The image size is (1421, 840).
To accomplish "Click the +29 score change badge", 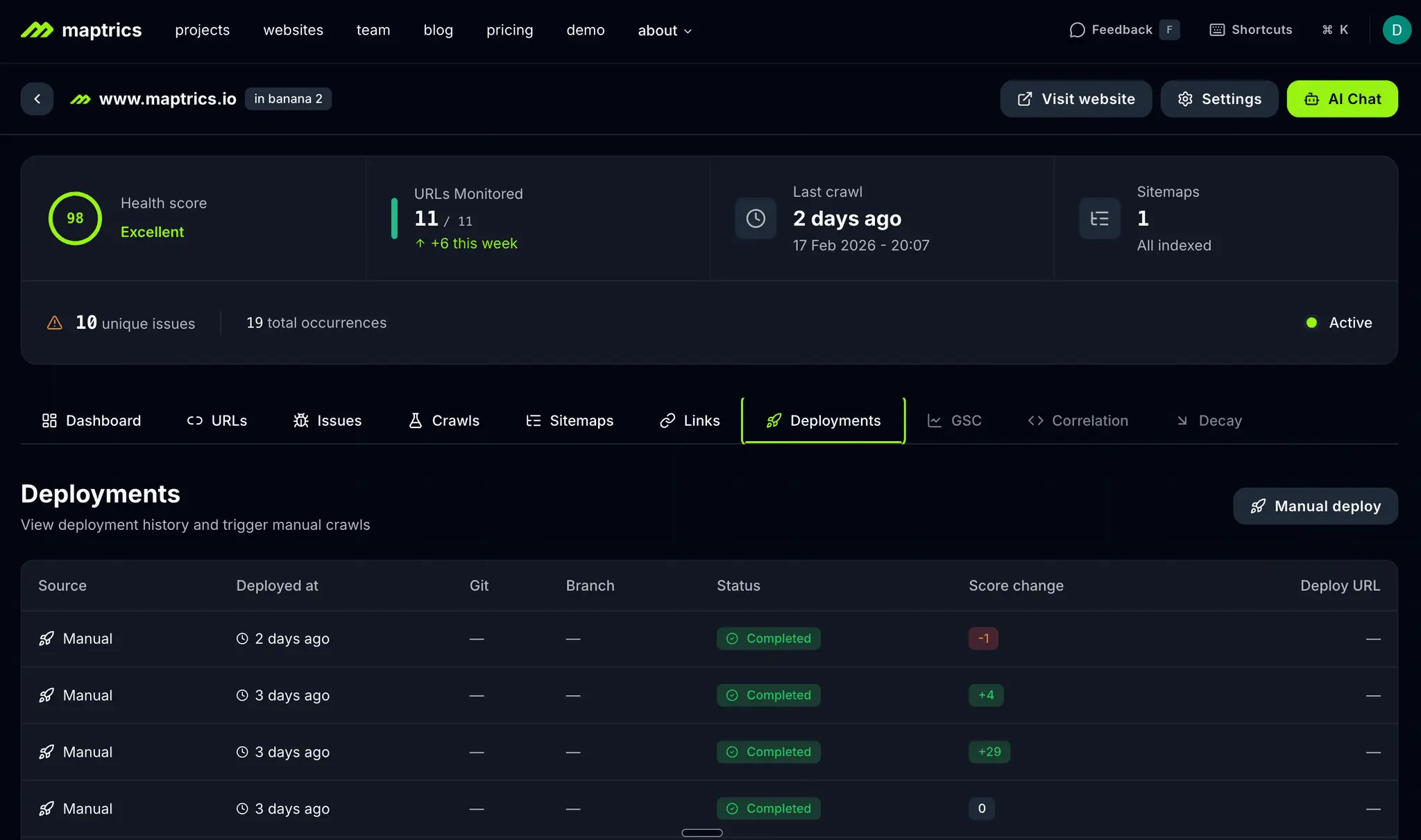I will pos(989,752).
